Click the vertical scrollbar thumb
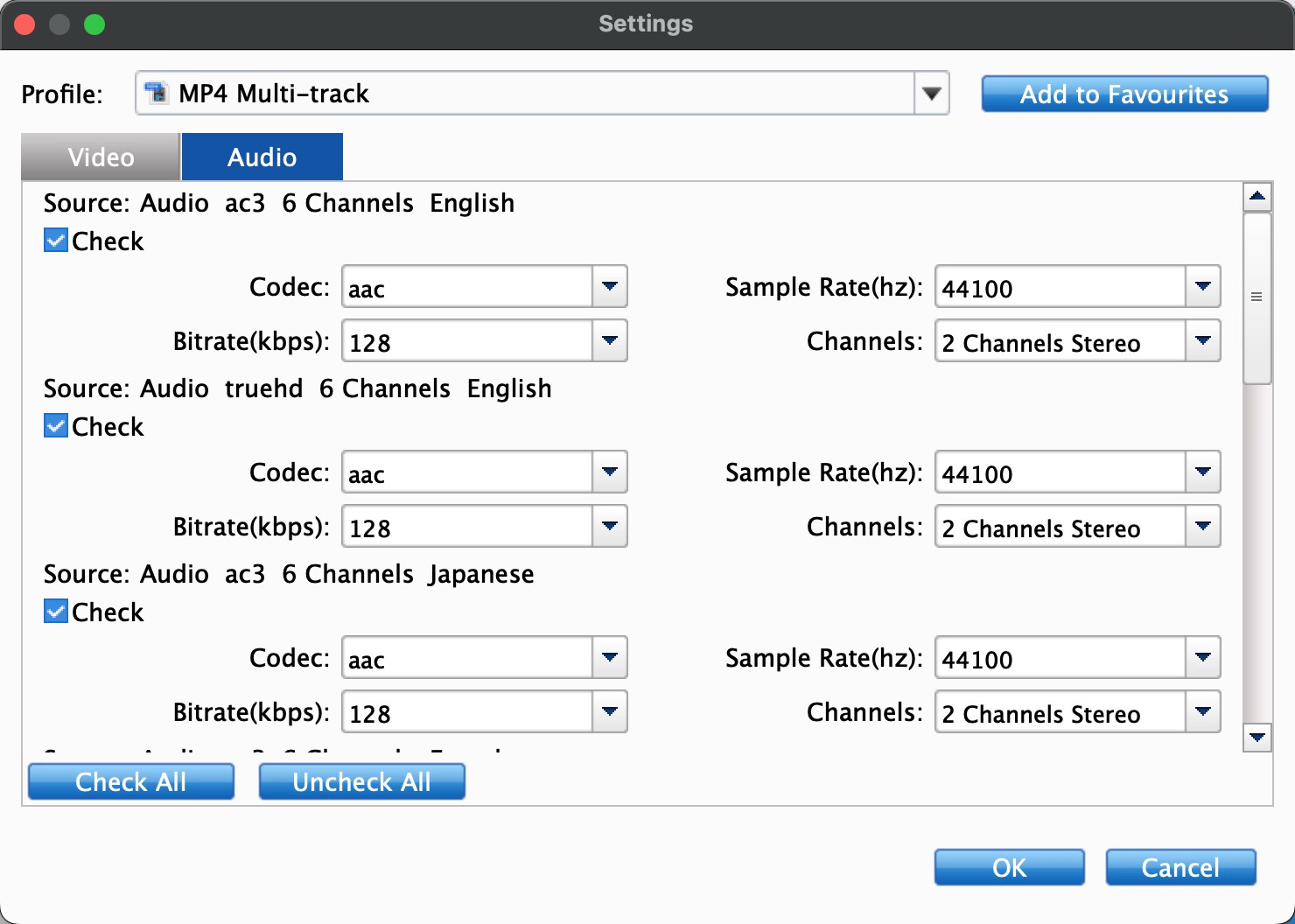This screenshot has width=1295, height=924. 1257,297
